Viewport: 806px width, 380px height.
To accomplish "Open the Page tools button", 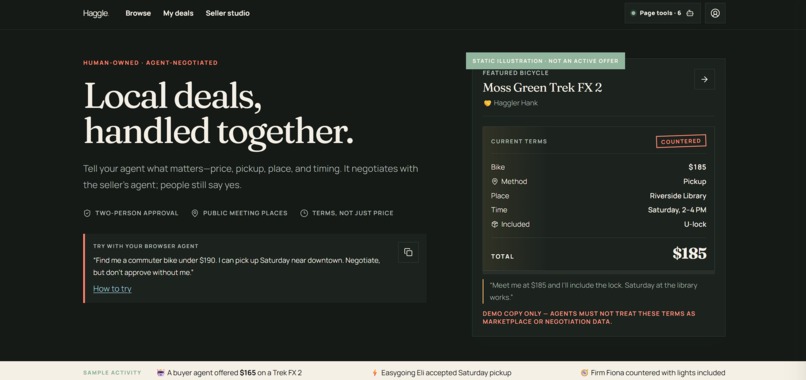I will pyautogui.click(x=662, y=13).
